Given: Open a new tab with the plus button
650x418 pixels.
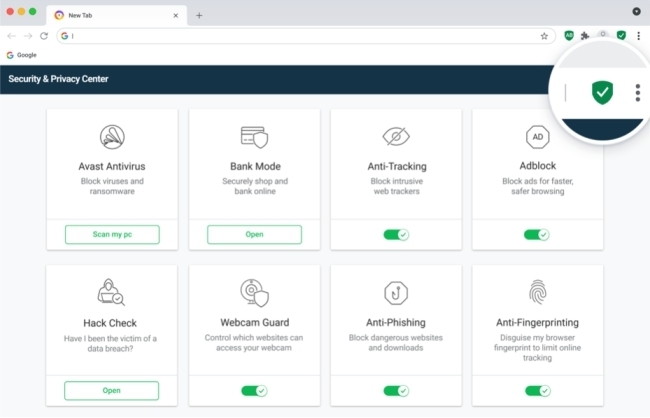Looking at the screenshot, I should point(199,15).
